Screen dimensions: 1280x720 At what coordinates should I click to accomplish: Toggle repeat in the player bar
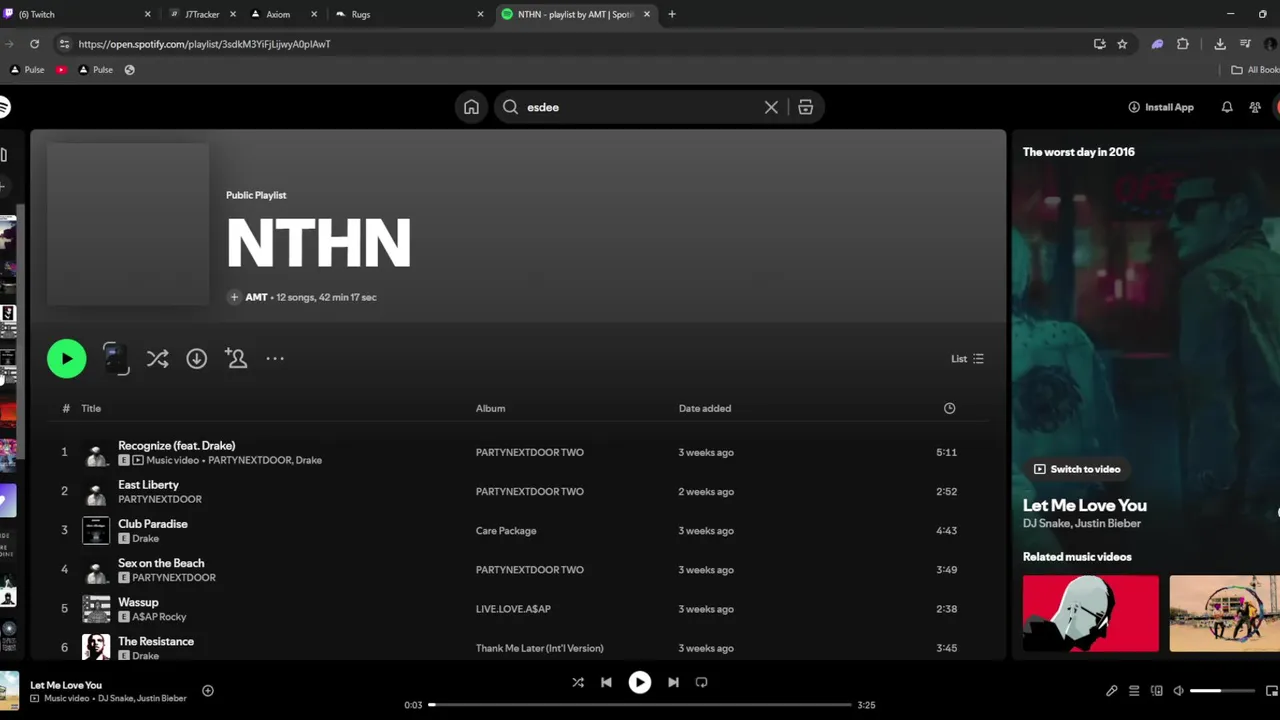pos(701,682)
